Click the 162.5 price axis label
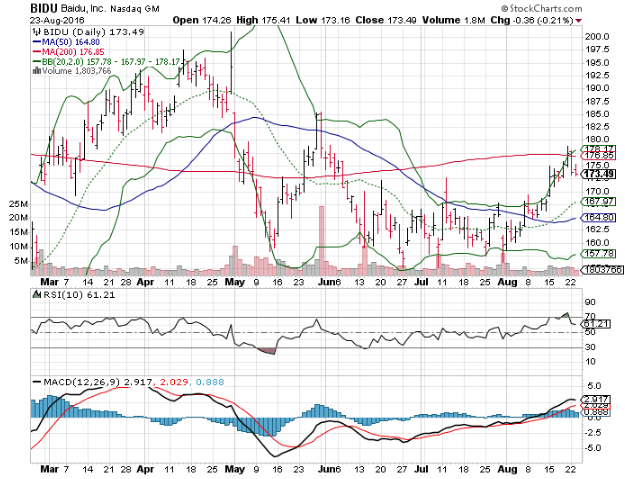This screenshot has height=479, width=625. [x=597, y=229]
